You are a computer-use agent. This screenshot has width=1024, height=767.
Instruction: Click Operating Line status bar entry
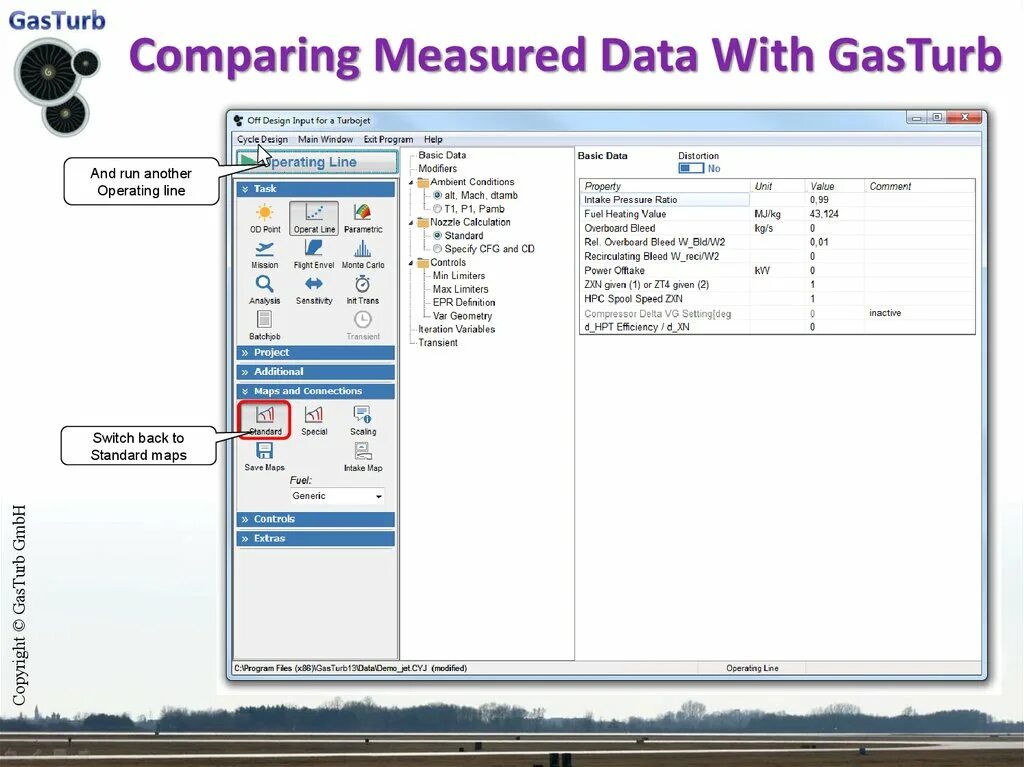click(x=752, y=668)
